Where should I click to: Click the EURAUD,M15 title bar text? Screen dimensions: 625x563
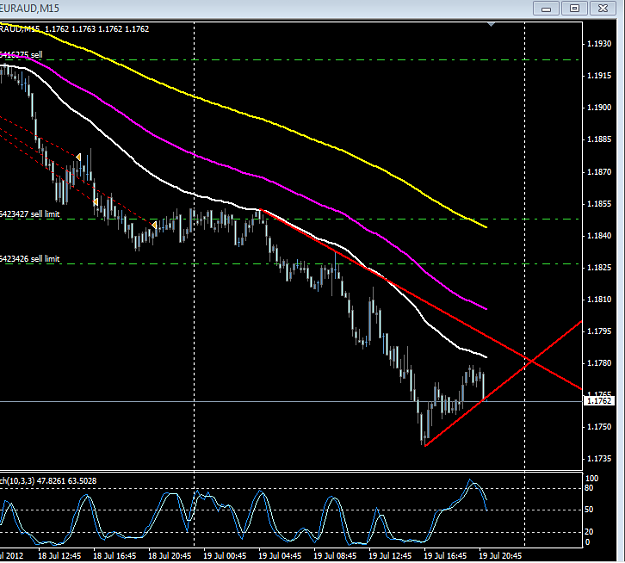pos(30,8)
